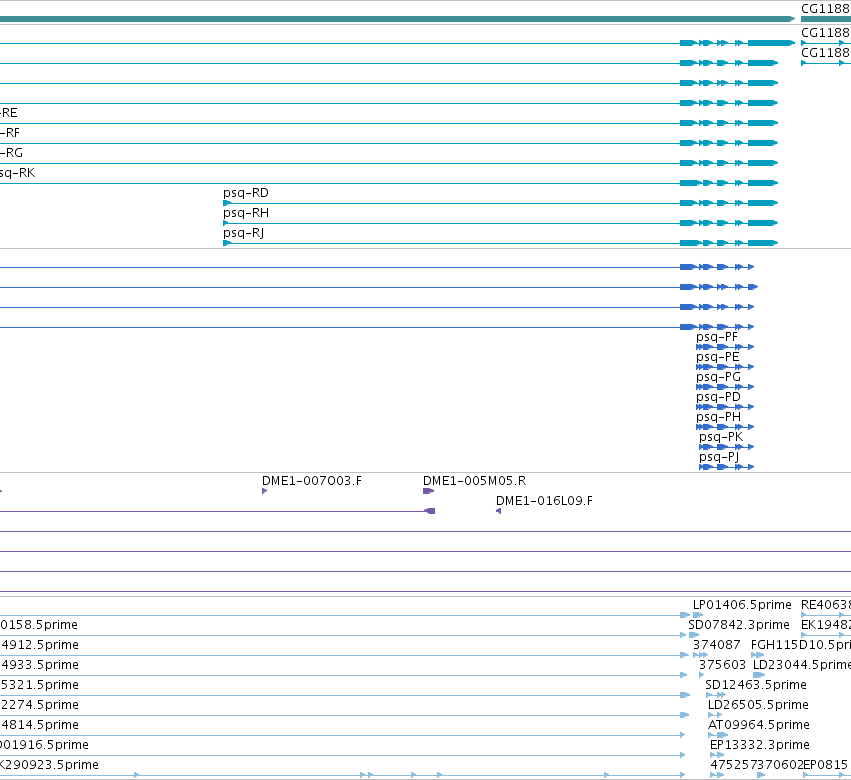The width and height of the screenshot is (851, 780).
Task: Select the psq-RH transcript label
Action: (246, 213)
